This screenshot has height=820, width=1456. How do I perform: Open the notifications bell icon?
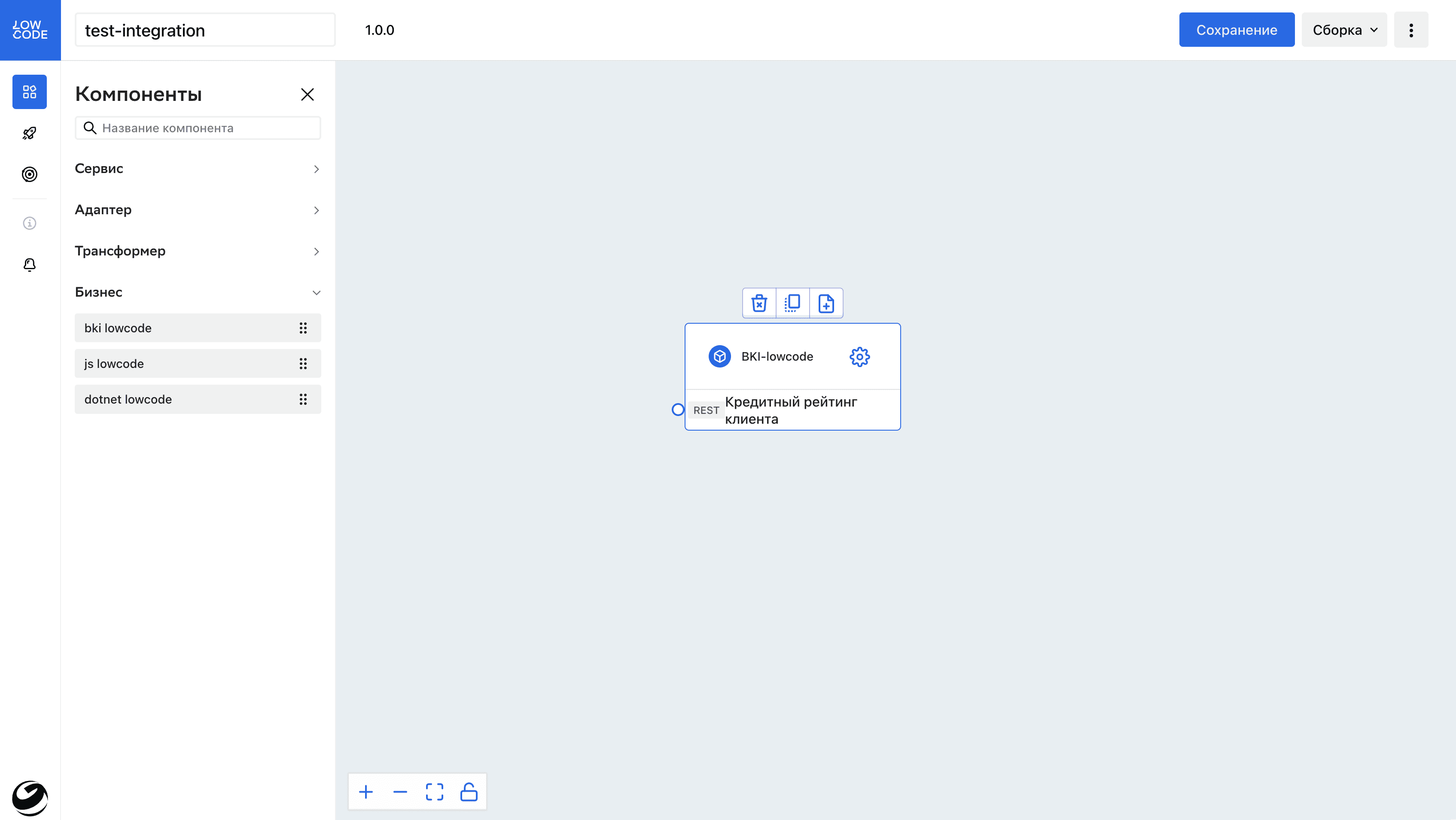click(29, 264)
